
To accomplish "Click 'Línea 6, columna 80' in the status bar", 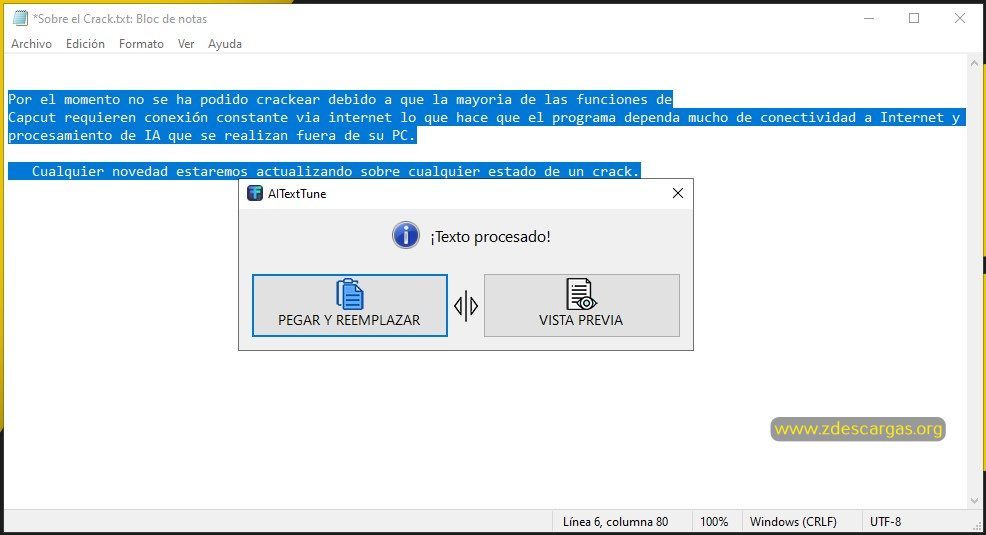I will coord(615,522).
